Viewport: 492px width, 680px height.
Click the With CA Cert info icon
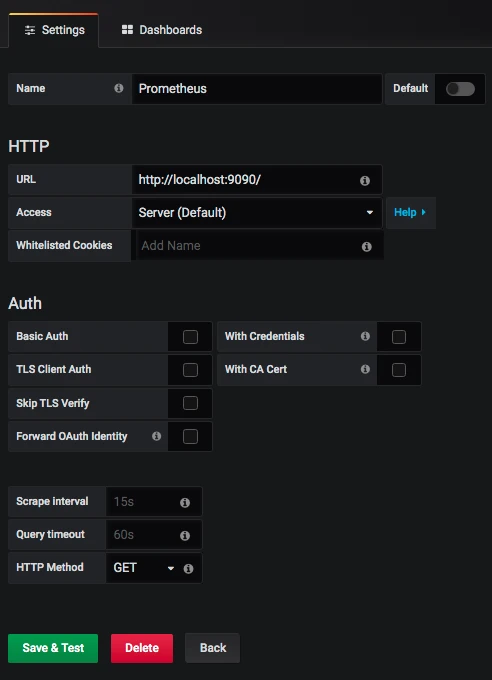365,369
